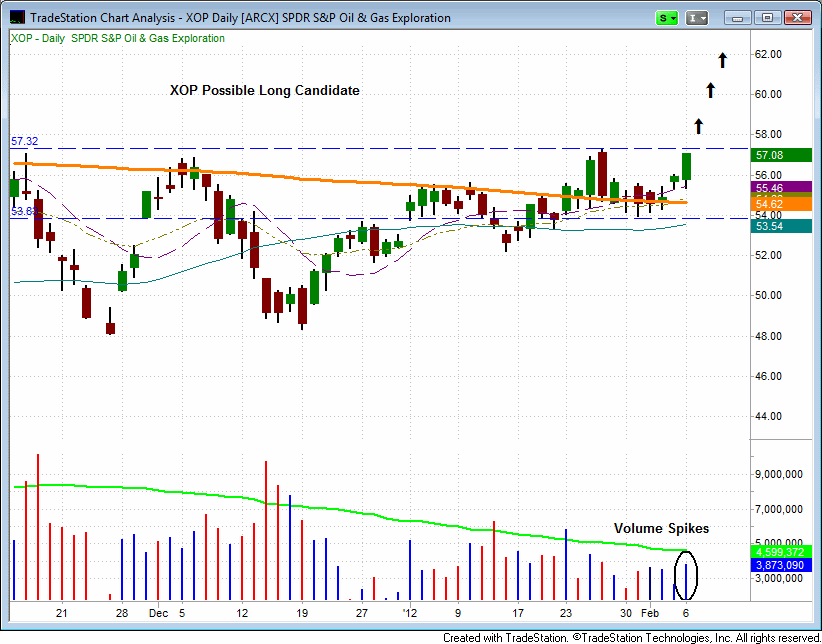Click the 21 date label on time axis
822x644 pixels.
[62, 613]
